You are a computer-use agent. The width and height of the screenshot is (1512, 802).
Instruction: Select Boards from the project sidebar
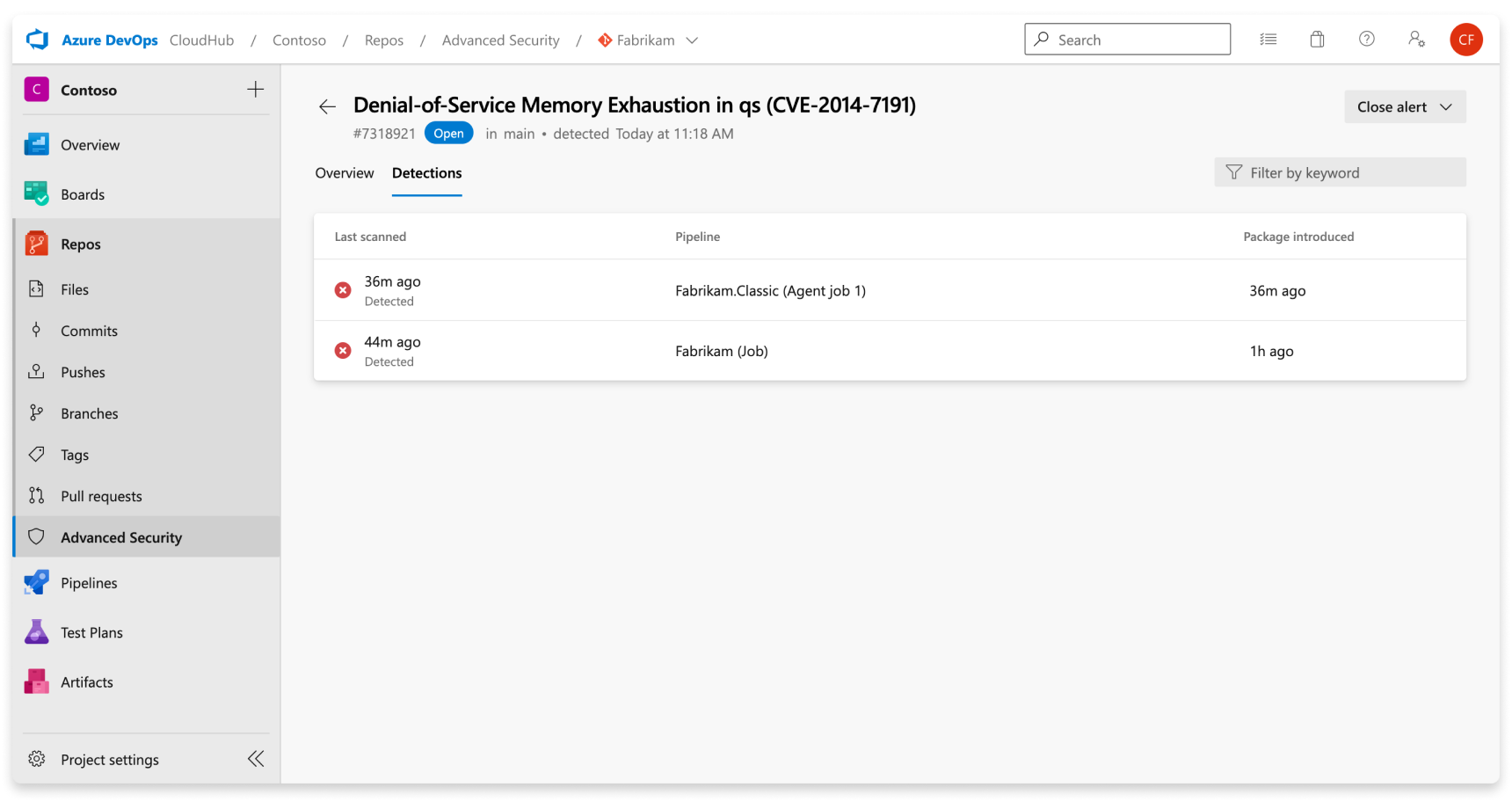pyautogui.click(x=82, y=193)
